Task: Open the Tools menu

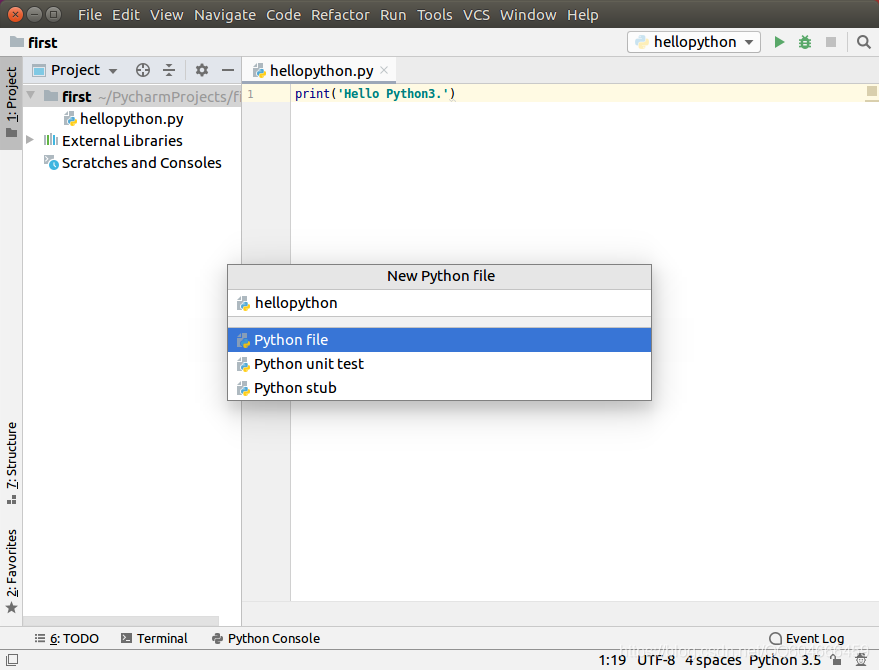Action: tap(434, 15)
